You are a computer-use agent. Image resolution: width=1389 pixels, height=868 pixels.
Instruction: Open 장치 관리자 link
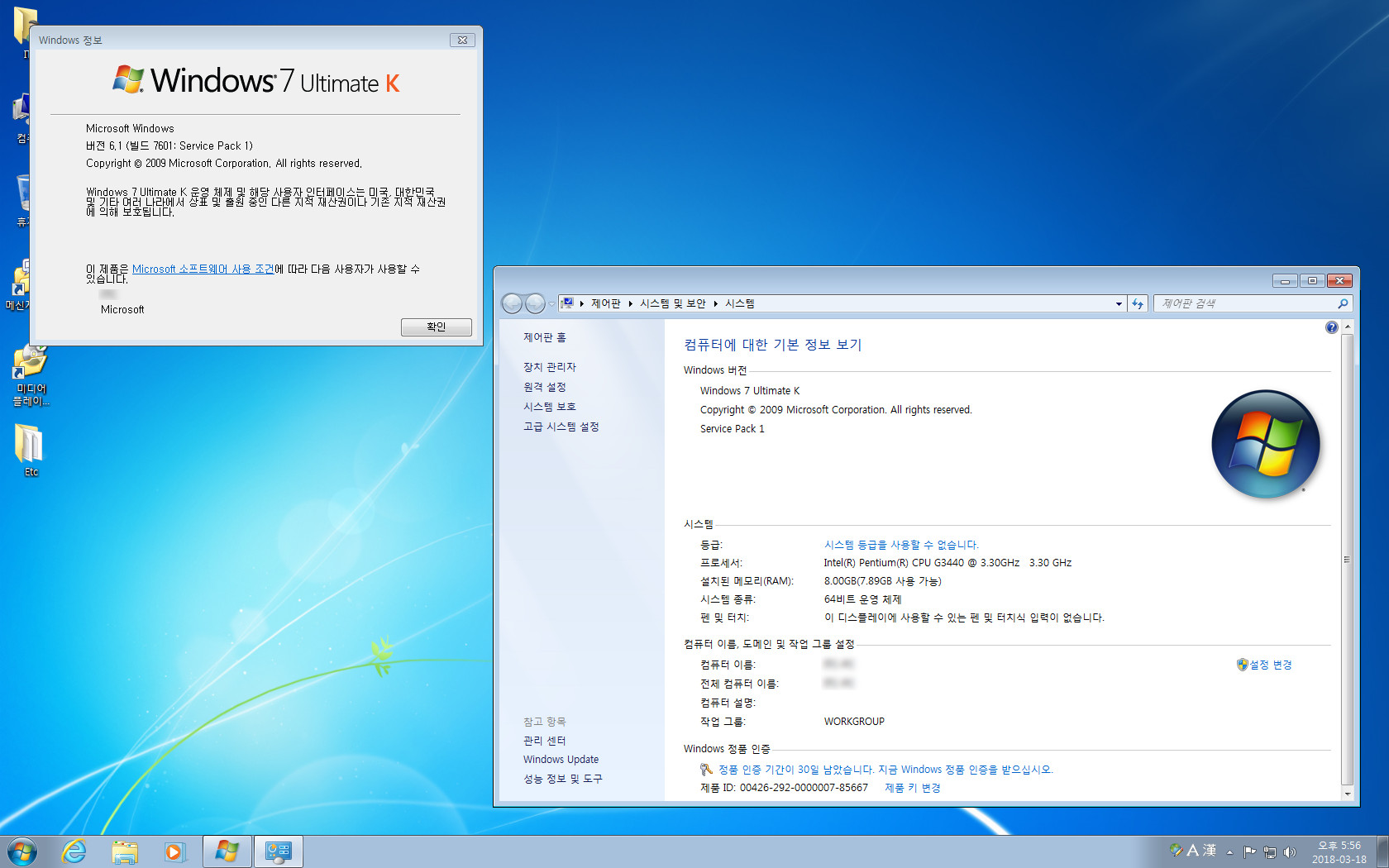(x=549, y=367)
